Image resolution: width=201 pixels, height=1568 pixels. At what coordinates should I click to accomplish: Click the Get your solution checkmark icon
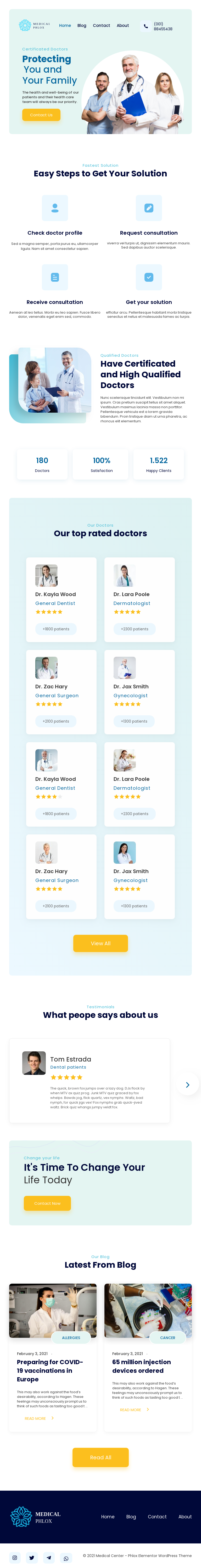149,277
